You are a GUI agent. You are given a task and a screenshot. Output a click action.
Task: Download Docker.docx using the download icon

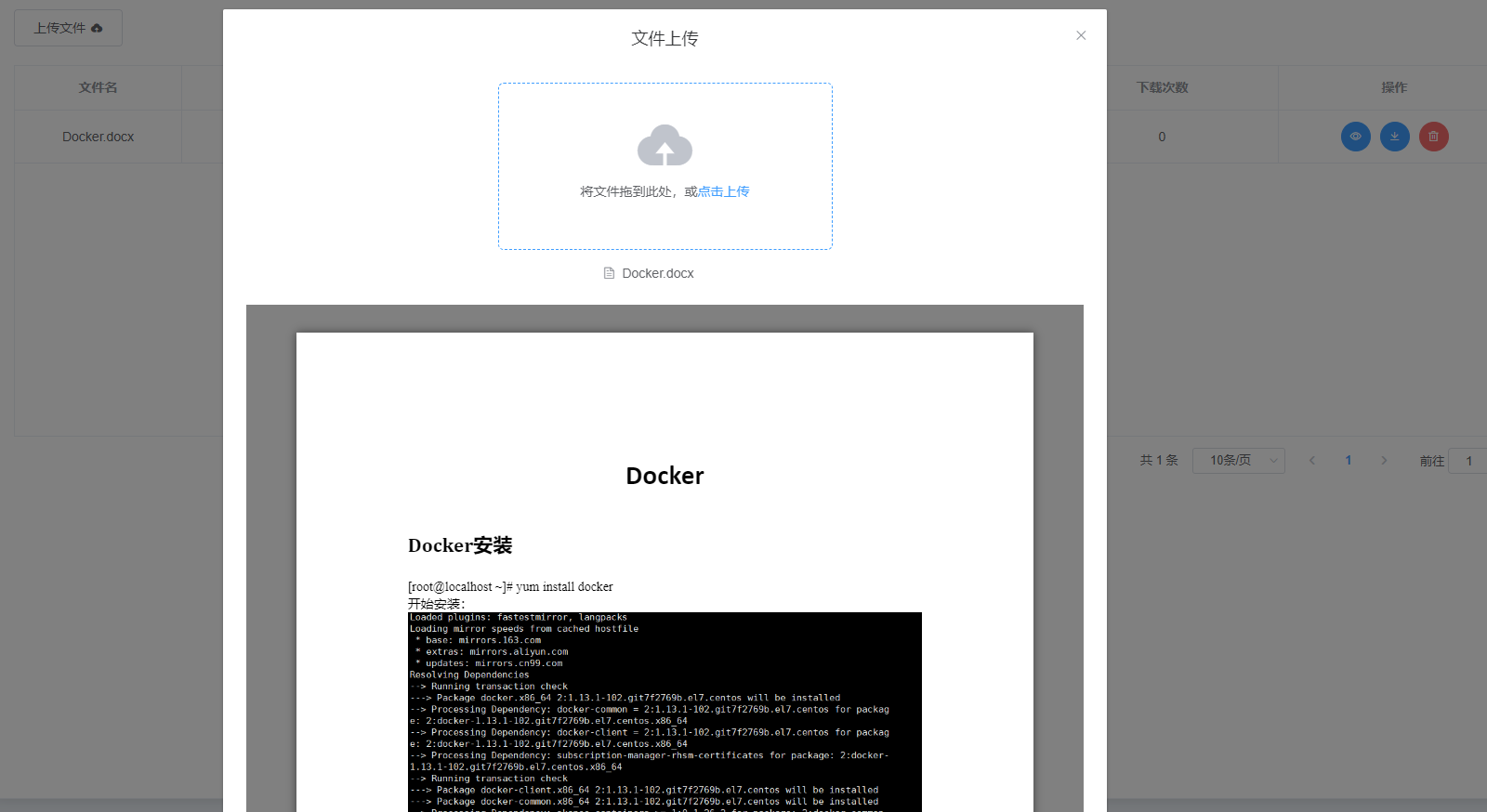click(1395, 137)
